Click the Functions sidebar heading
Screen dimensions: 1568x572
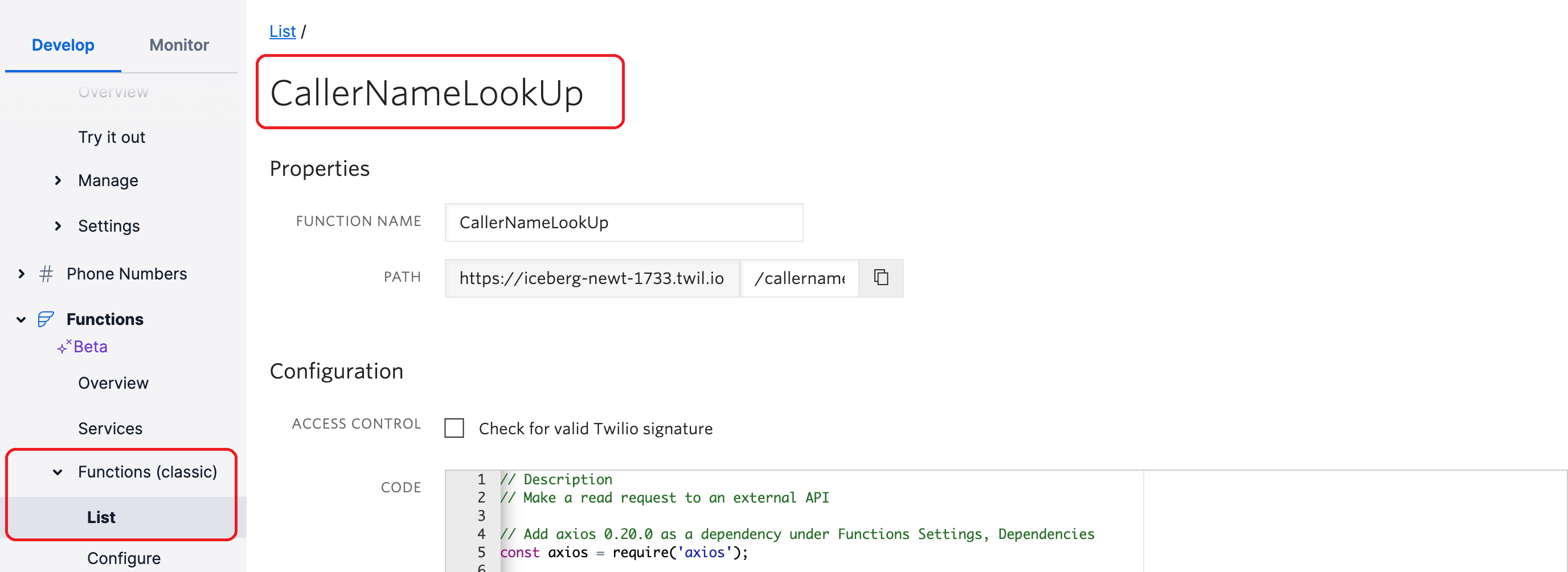tap(105, 319)
